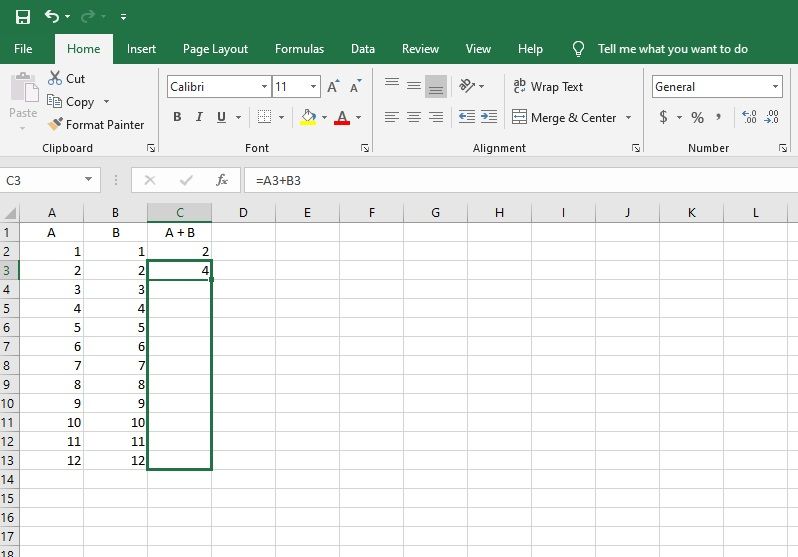Image resolution: width=798 pixels, height=557 pixels.
Task: Activate the Format Painter
Action: tap(96, 125)
